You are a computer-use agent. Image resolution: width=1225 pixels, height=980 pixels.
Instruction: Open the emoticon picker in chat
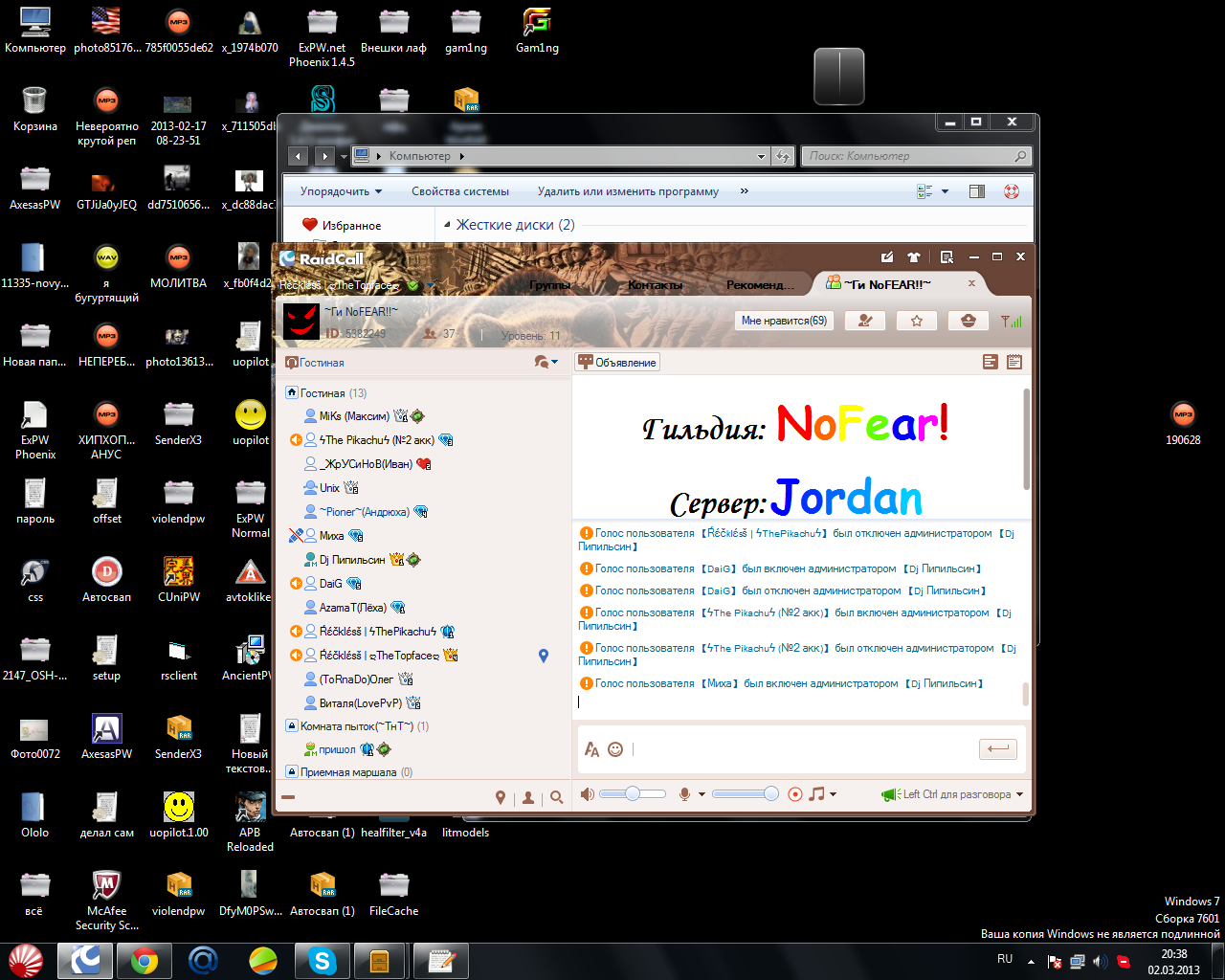615,749
